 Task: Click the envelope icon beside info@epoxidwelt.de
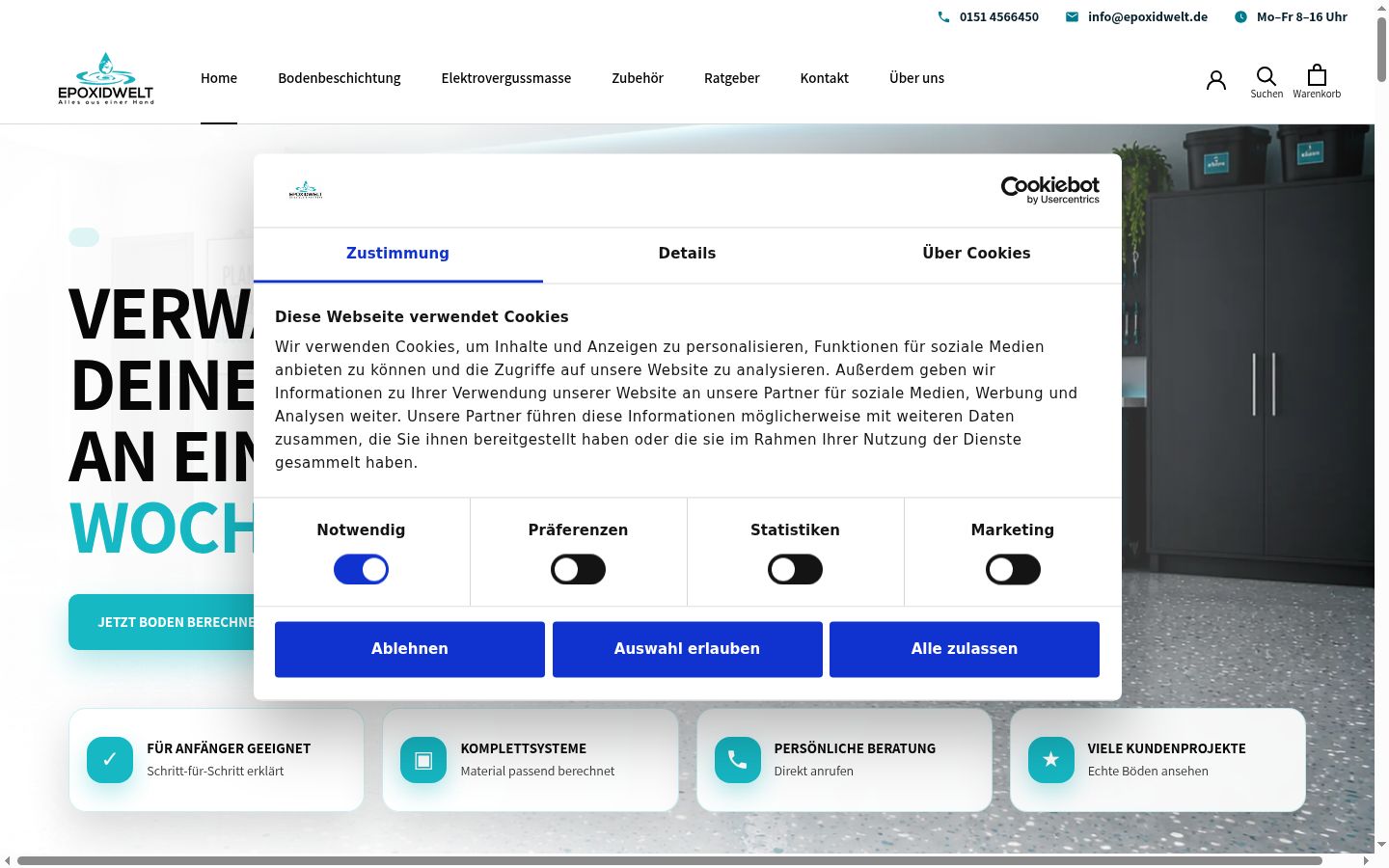click(1072, 16)
